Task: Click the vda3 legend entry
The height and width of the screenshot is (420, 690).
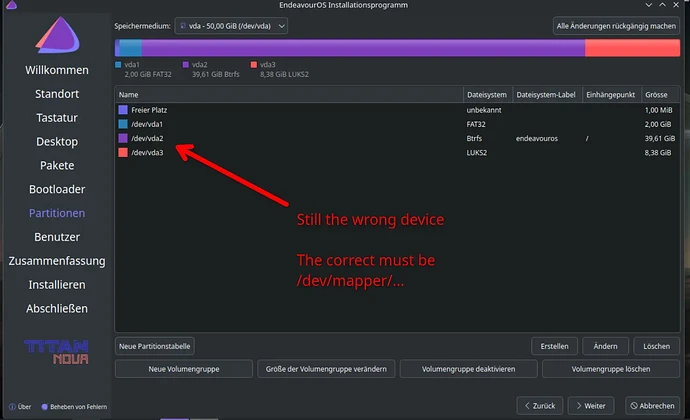Action: point(279,69)
